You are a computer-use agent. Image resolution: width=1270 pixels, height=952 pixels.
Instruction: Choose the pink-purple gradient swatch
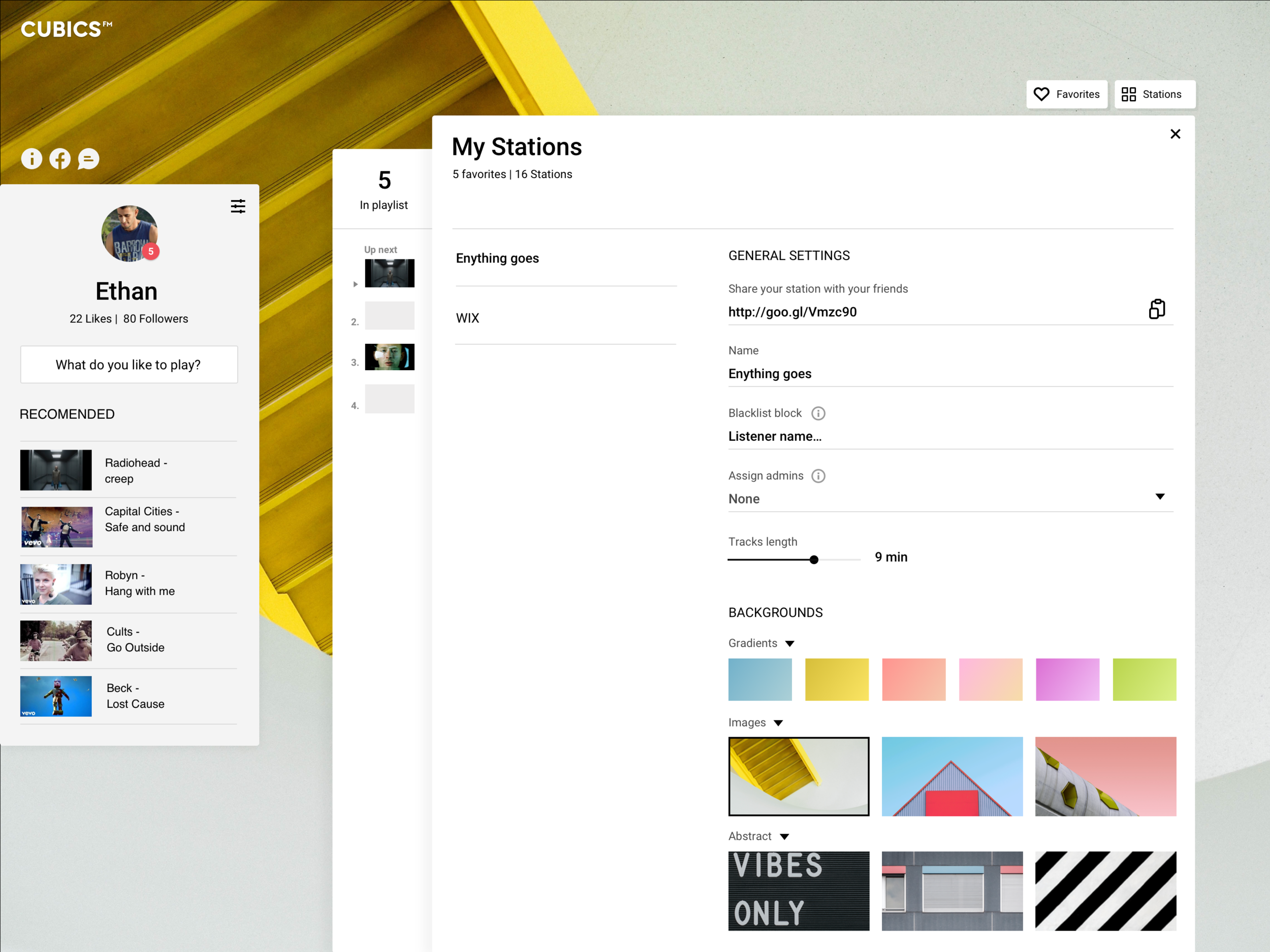click(x=1067, y=679)
